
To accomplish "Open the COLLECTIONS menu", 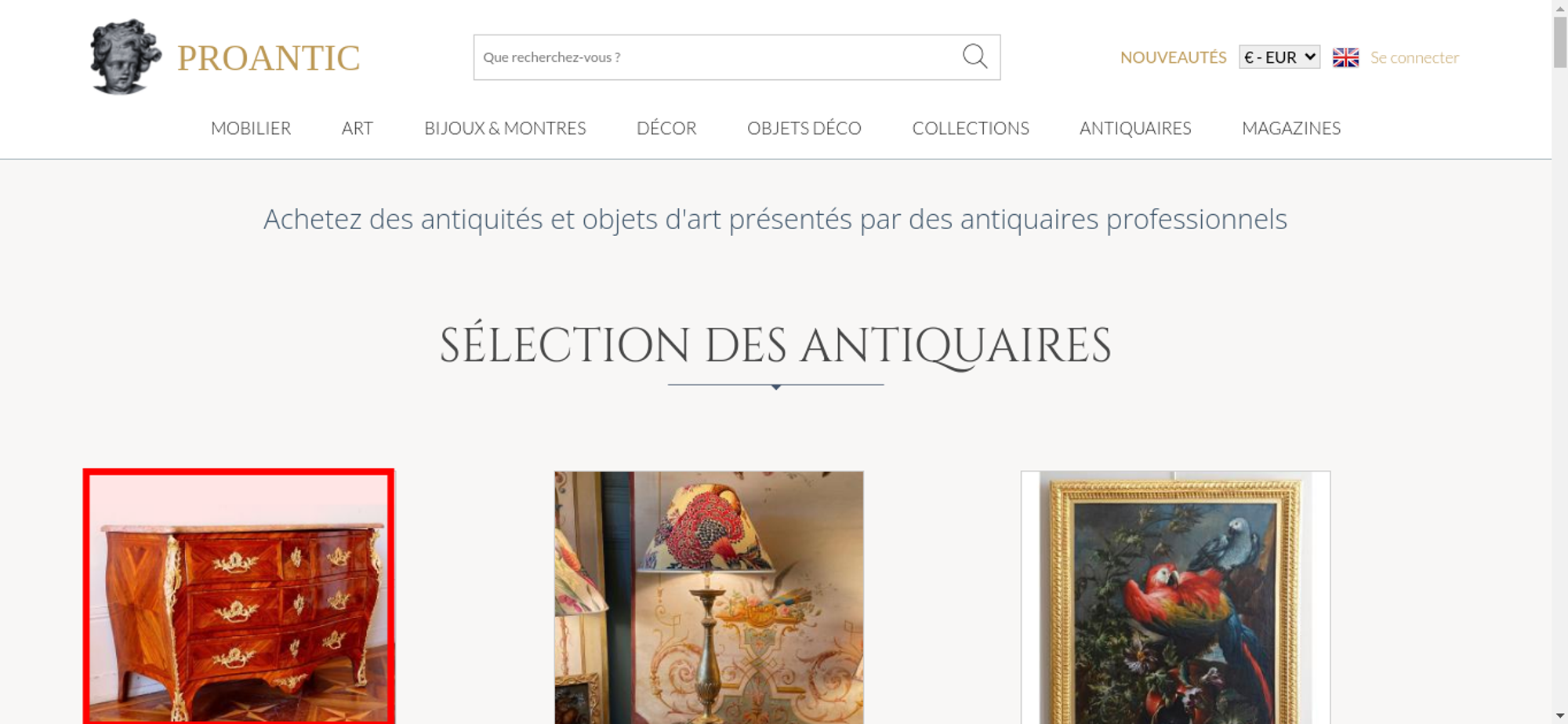I will (x=971, y=128).
